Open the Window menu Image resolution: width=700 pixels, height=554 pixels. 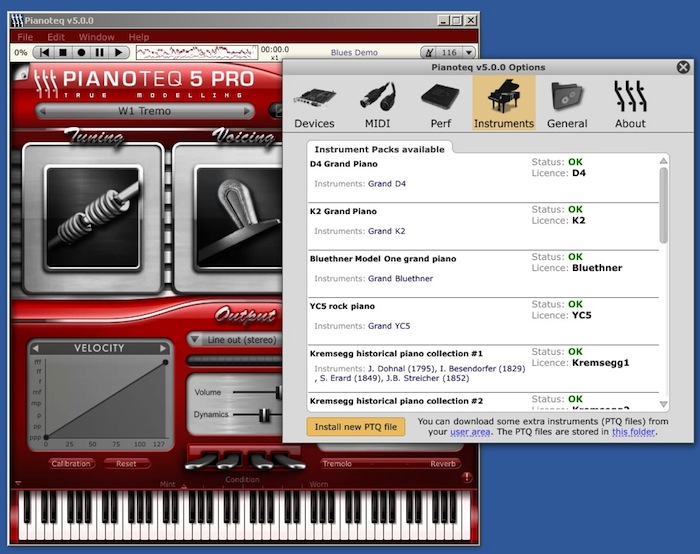[96, 37]
